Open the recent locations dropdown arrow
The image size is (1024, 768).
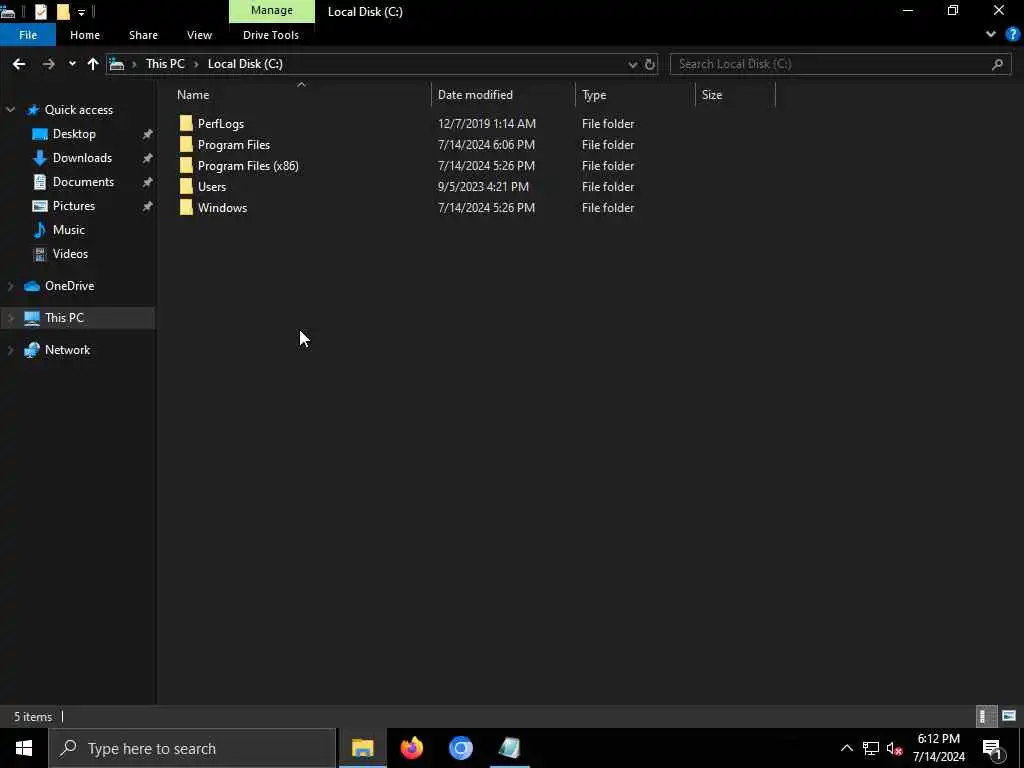(72, 64)
